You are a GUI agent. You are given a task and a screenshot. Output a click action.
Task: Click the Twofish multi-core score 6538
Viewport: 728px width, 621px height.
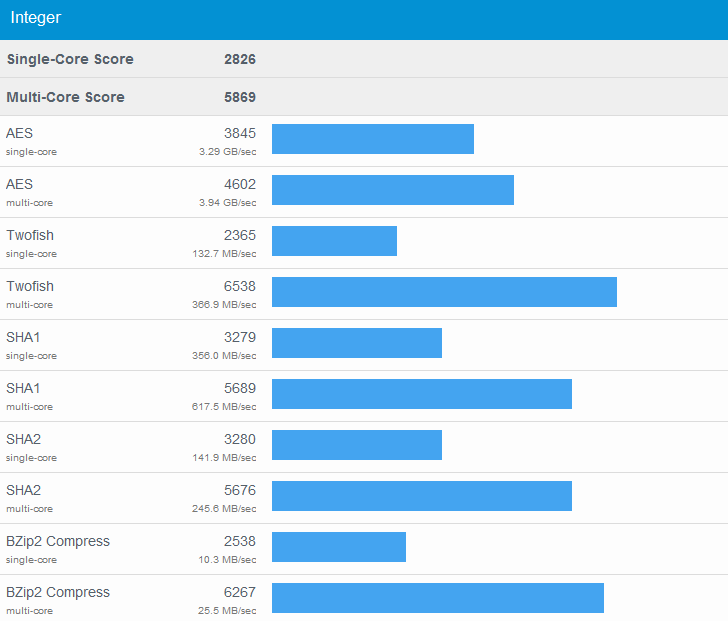[240, 286]
